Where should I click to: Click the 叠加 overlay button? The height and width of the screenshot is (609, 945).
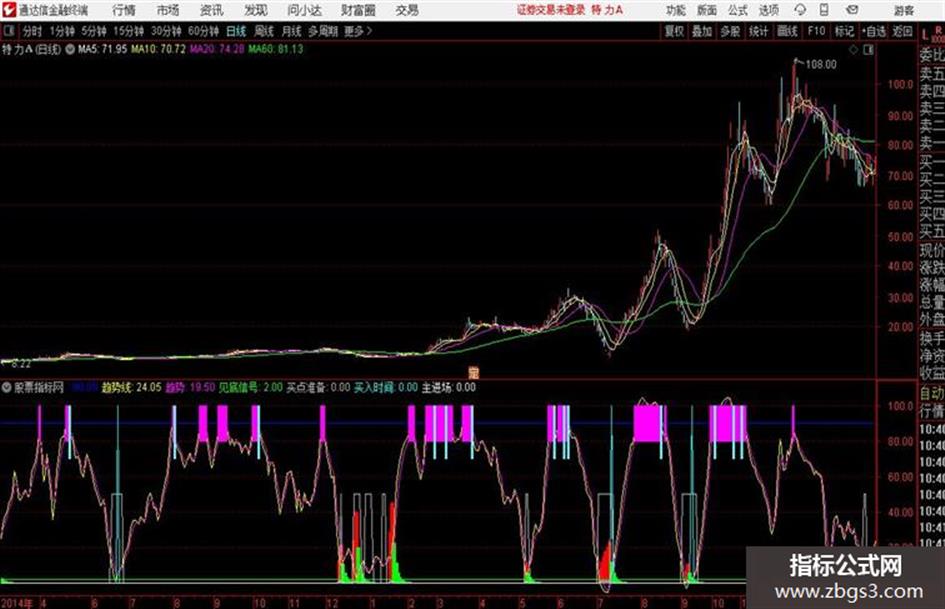tap(702, 31)
